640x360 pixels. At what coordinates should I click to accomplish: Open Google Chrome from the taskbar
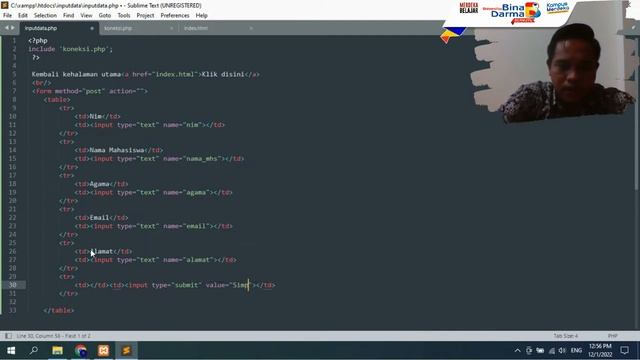tap(80, 351)
